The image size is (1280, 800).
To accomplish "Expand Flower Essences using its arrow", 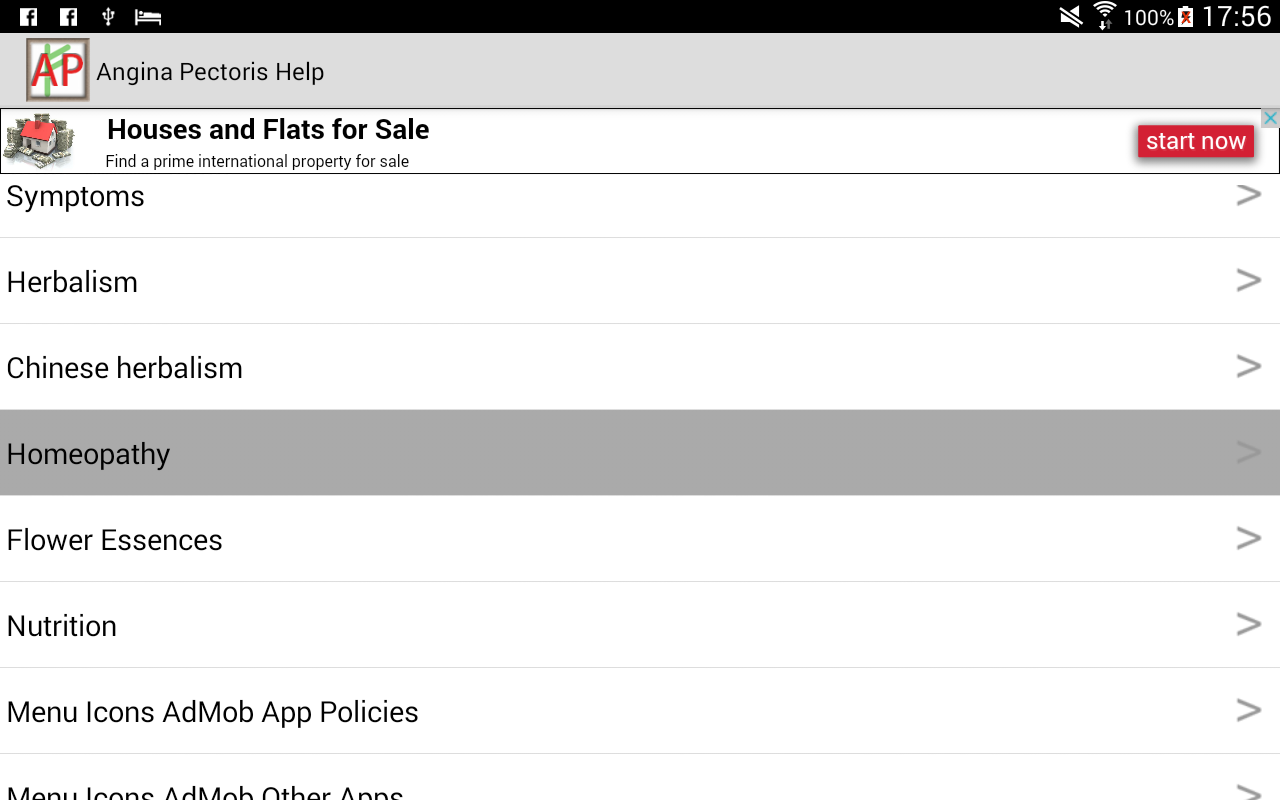I will 1248,538.
